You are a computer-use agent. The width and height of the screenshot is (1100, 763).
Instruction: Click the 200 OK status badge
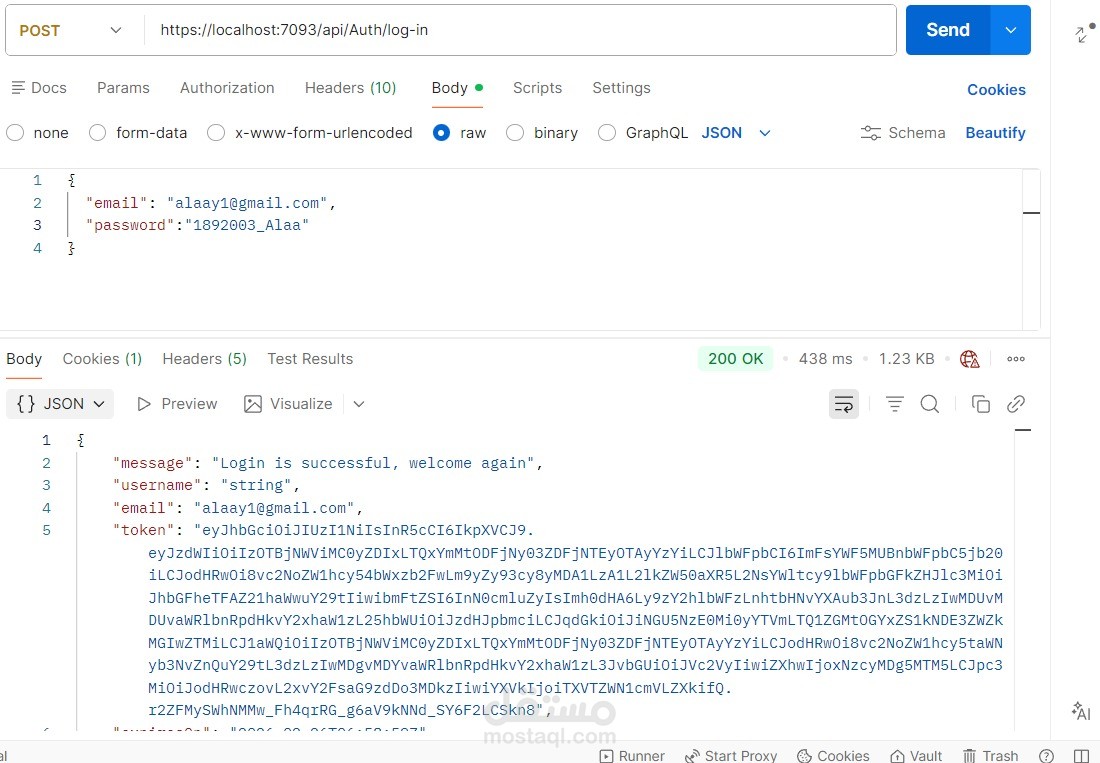point(735,358)
